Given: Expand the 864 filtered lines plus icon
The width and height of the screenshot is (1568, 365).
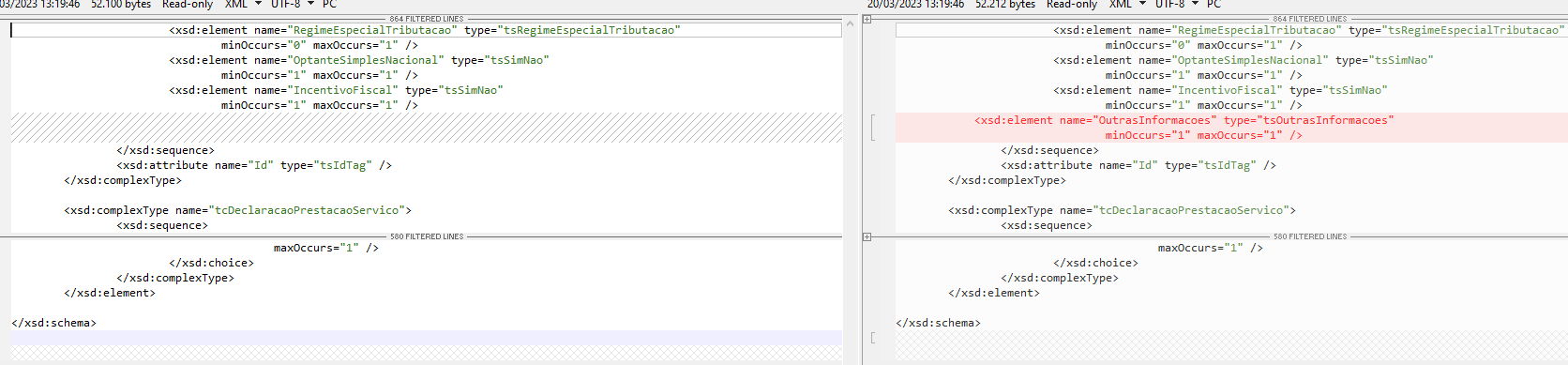Looking at the screenshot, I should click(867, 20).
